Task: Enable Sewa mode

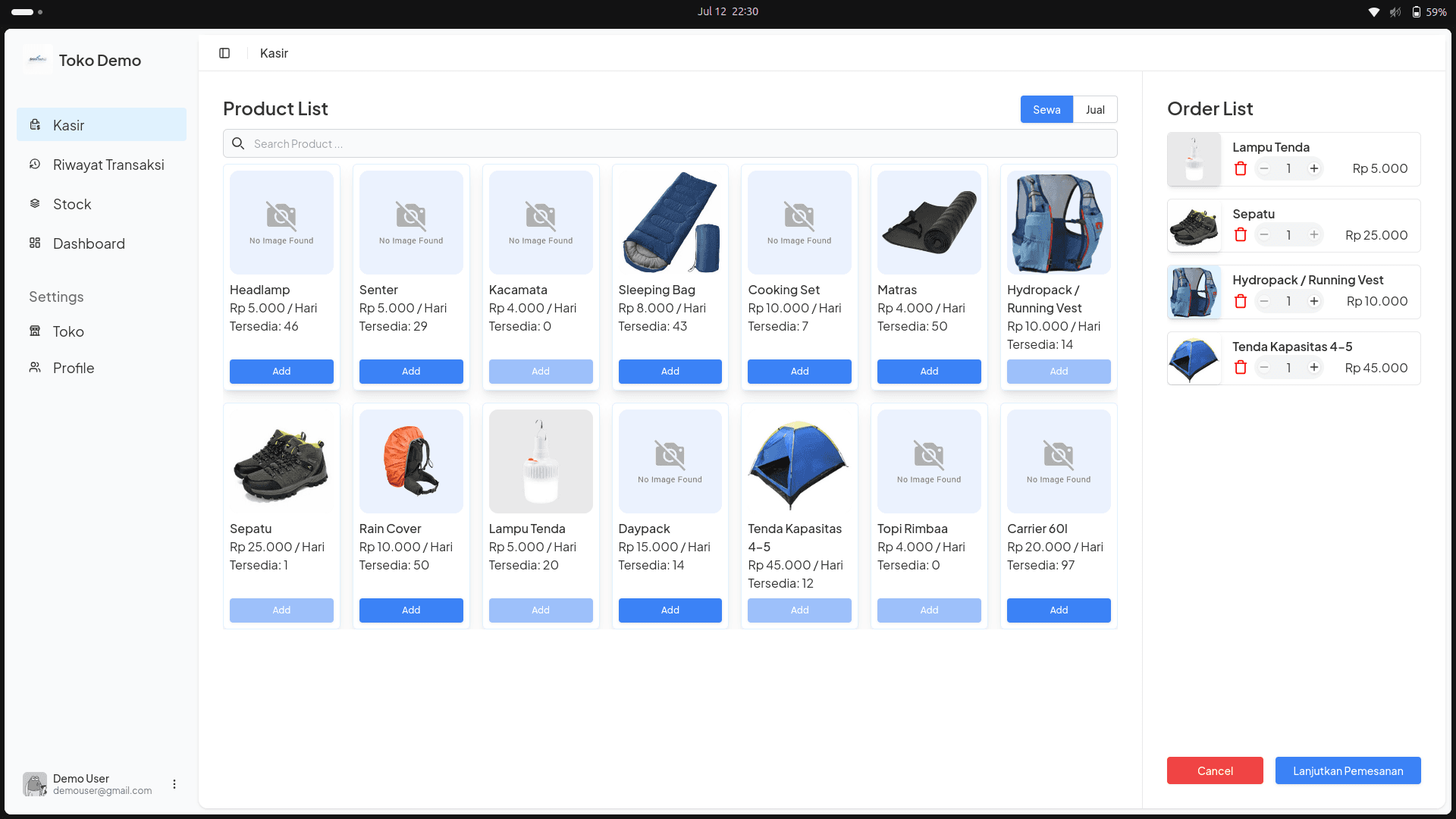Action: tap(1046, 109)
